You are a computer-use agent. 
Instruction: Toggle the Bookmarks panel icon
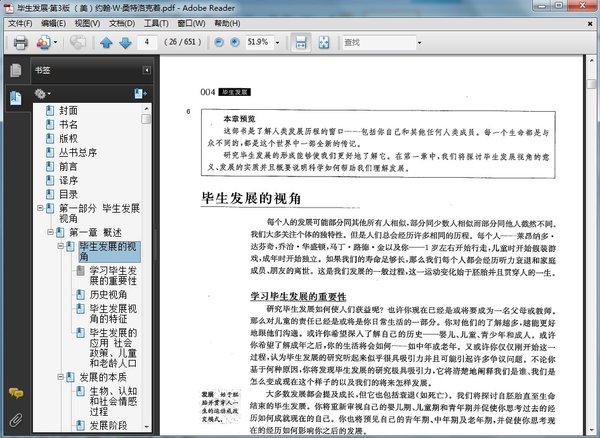point(16,98)
